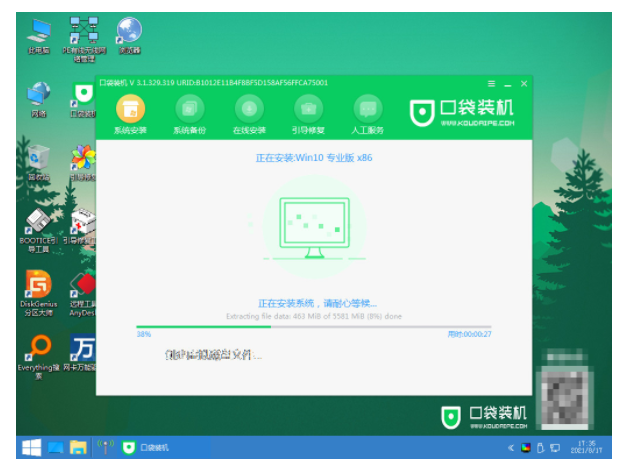Select the 万 network card driver icon
The image size is (635, 466).
80,353
